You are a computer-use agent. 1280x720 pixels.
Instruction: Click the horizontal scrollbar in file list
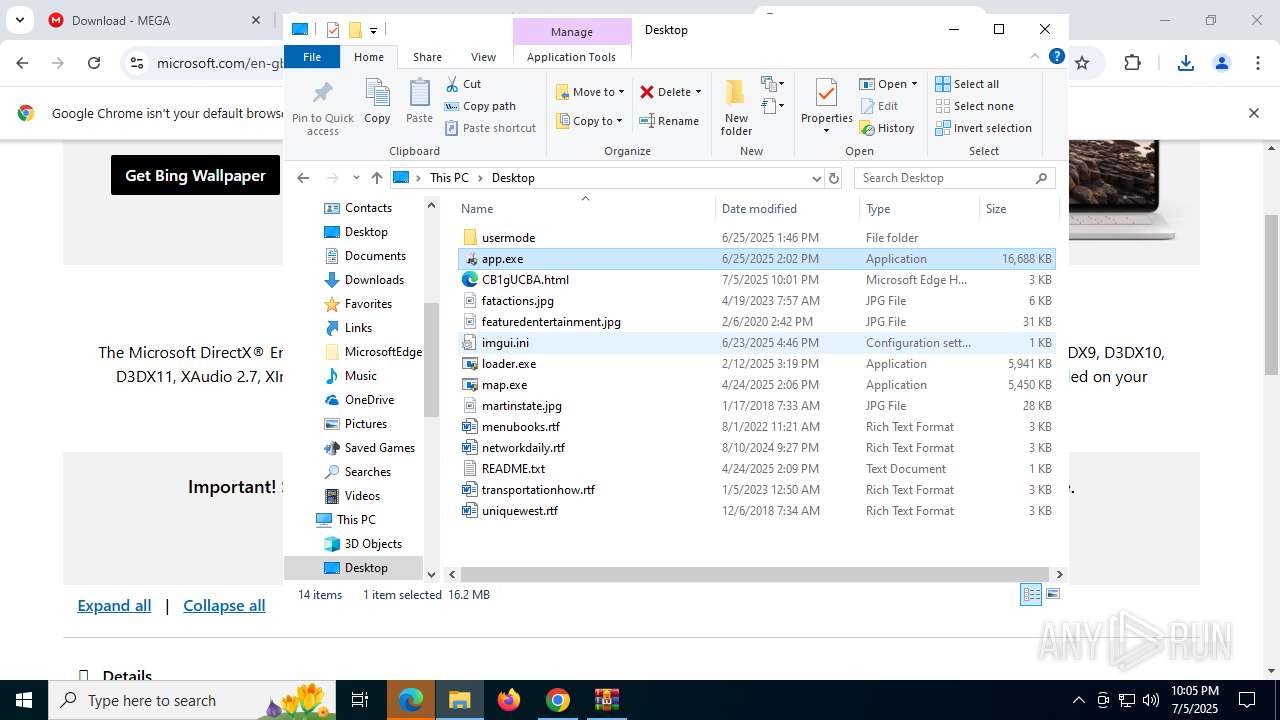point(755,575)
